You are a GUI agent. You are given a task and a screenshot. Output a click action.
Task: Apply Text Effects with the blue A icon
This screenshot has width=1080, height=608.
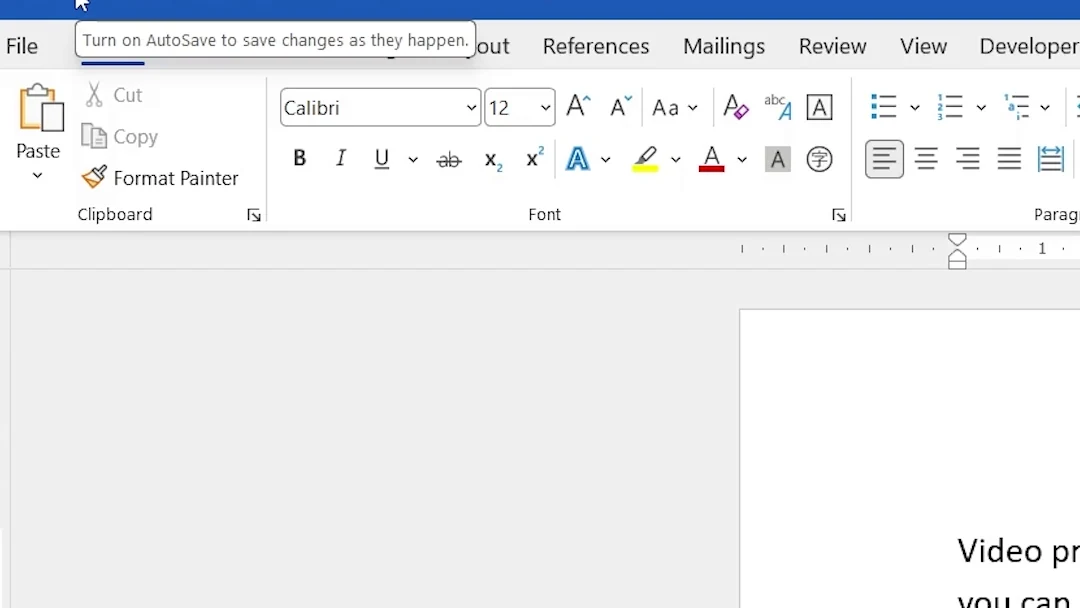tap(577, 159)
